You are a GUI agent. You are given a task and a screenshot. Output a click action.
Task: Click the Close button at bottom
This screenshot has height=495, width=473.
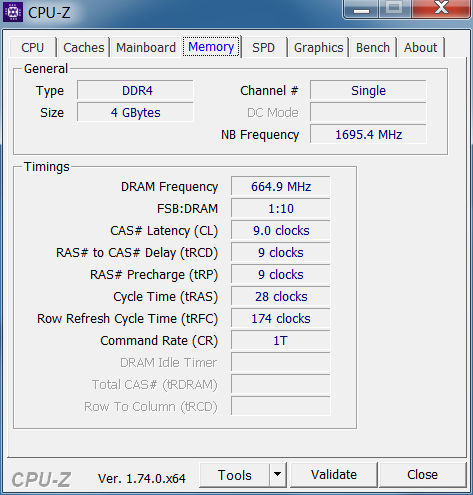[x=422, y=475]
